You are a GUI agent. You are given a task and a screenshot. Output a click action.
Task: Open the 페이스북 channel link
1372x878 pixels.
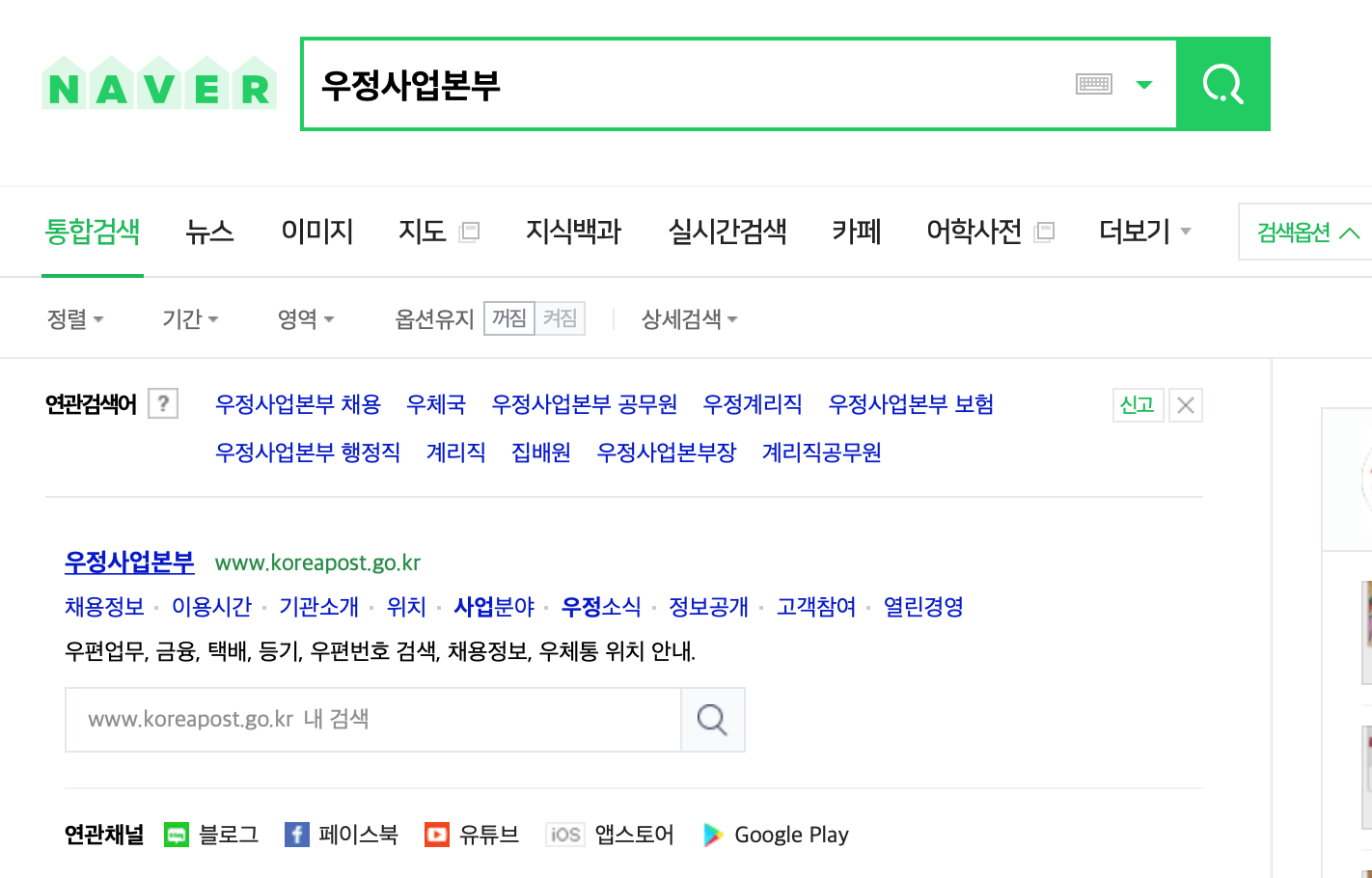(342, 835)
